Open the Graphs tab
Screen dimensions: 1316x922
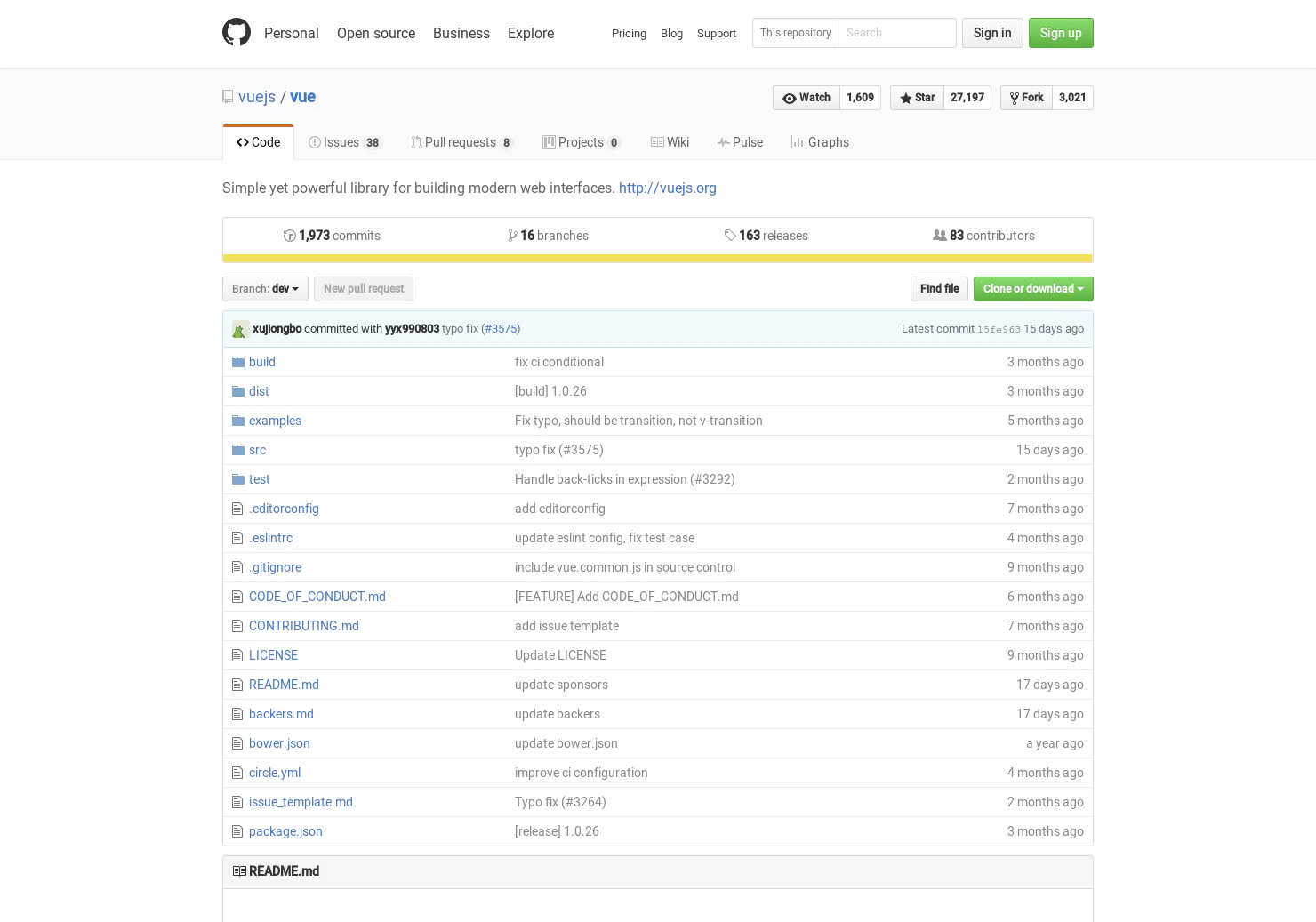pos(819,142)
